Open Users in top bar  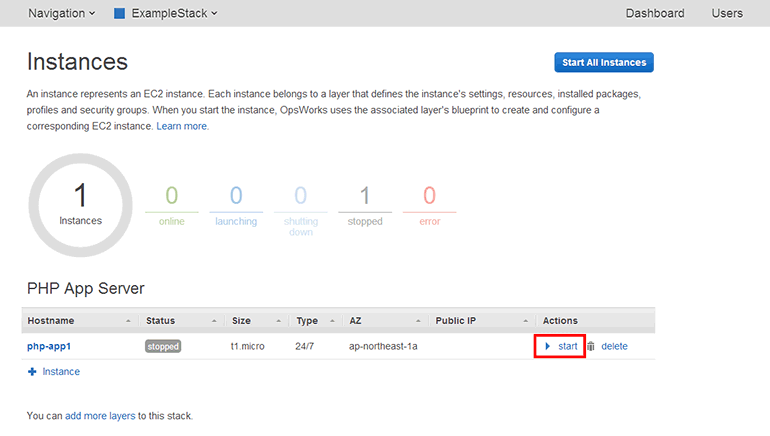pos(727,14)
